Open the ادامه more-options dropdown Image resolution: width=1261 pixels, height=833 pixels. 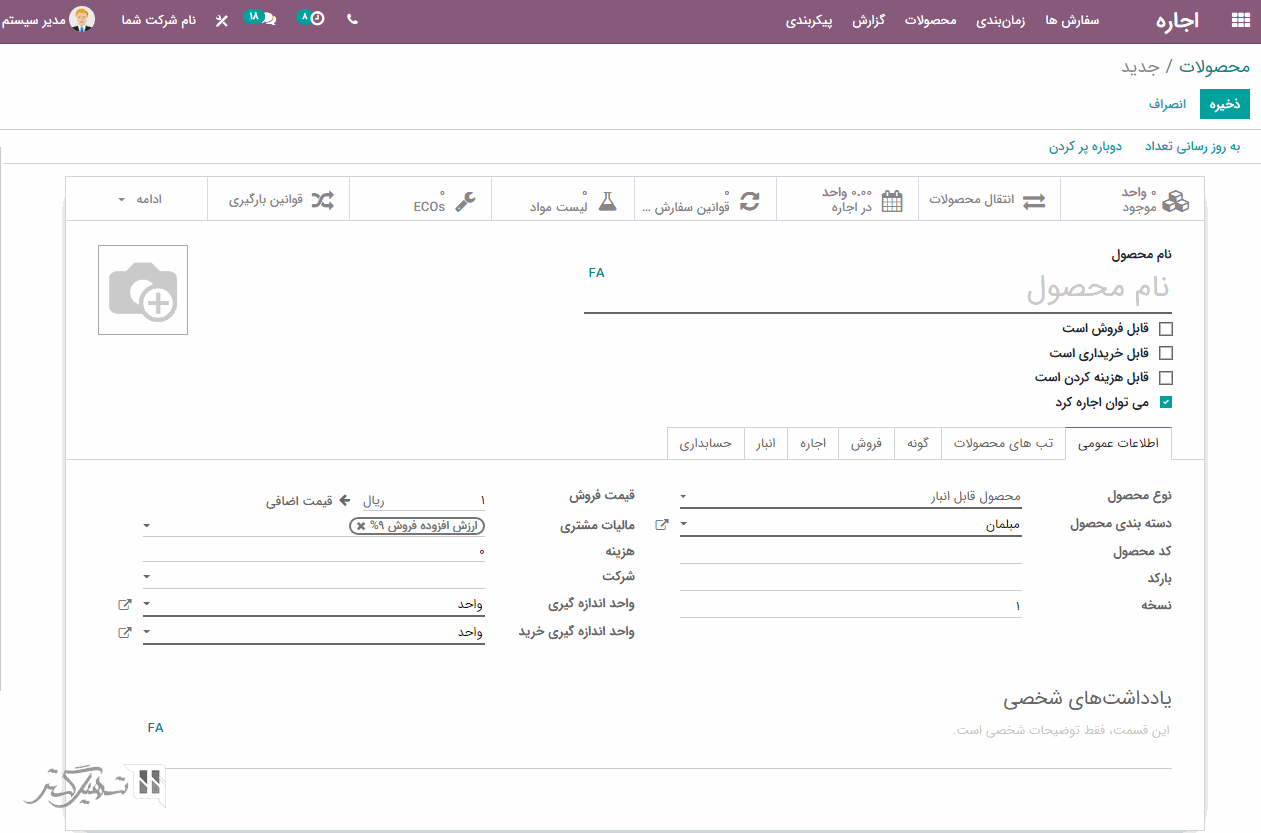tap(137, 199)
